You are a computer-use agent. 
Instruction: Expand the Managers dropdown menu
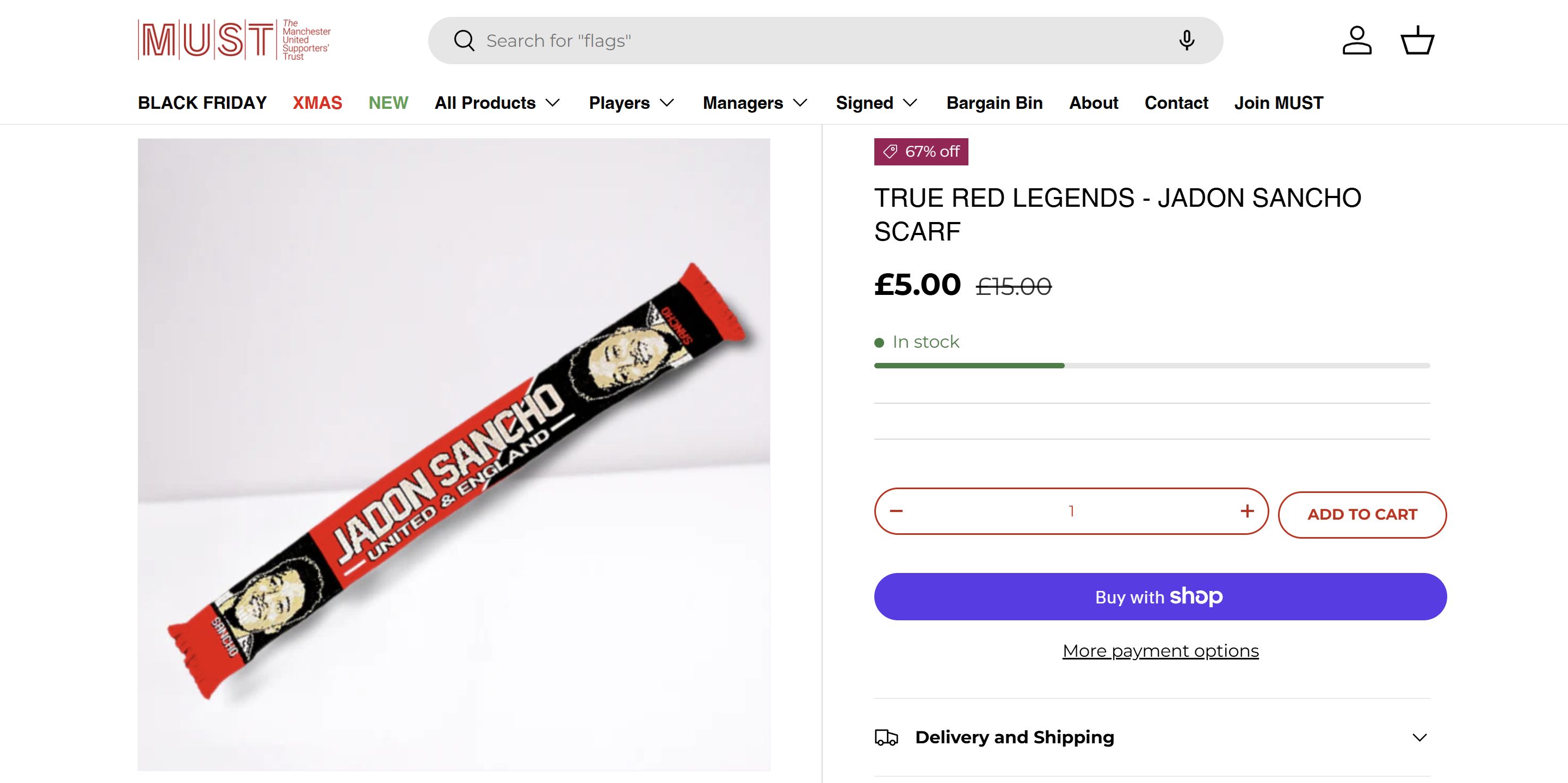(755, 103)
